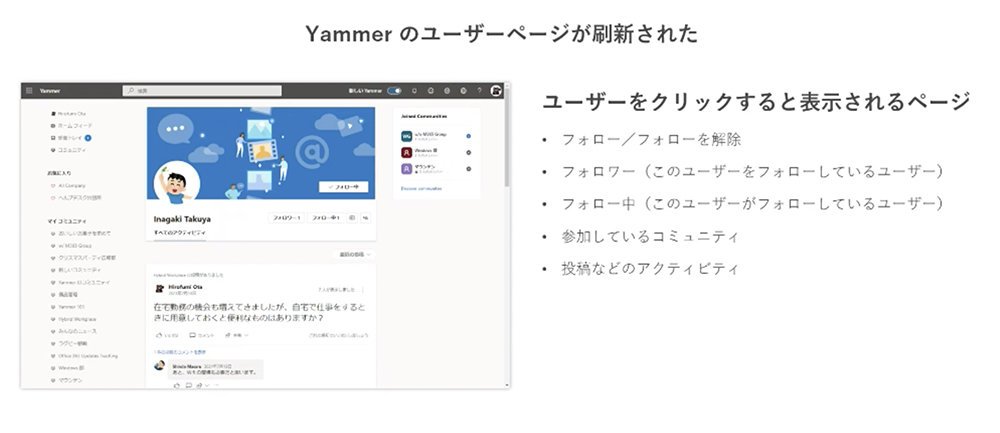
Task: Open the profile avatar in top-right header
Action: [x=496, y=91]
